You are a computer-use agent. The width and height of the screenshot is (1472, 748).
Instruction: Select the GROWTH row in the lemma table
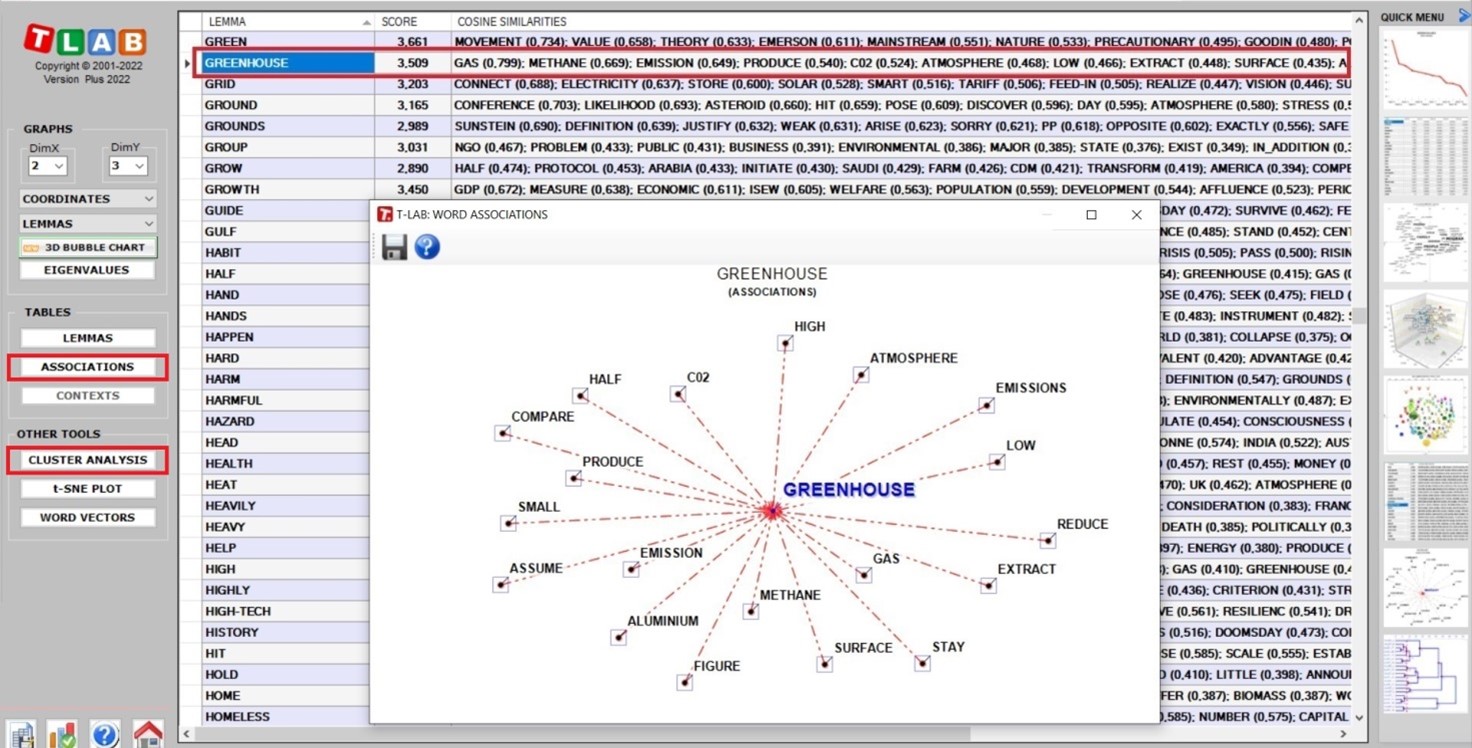pos(287,189)
